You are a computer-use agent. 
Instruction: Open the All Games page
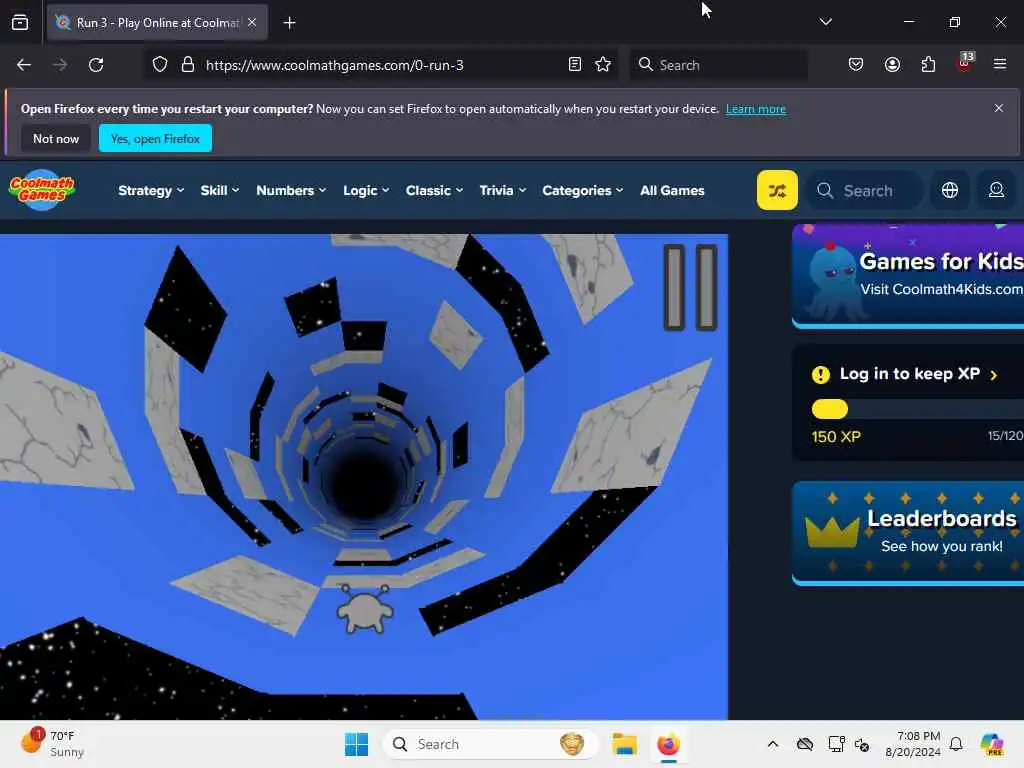tap(672, 191)
